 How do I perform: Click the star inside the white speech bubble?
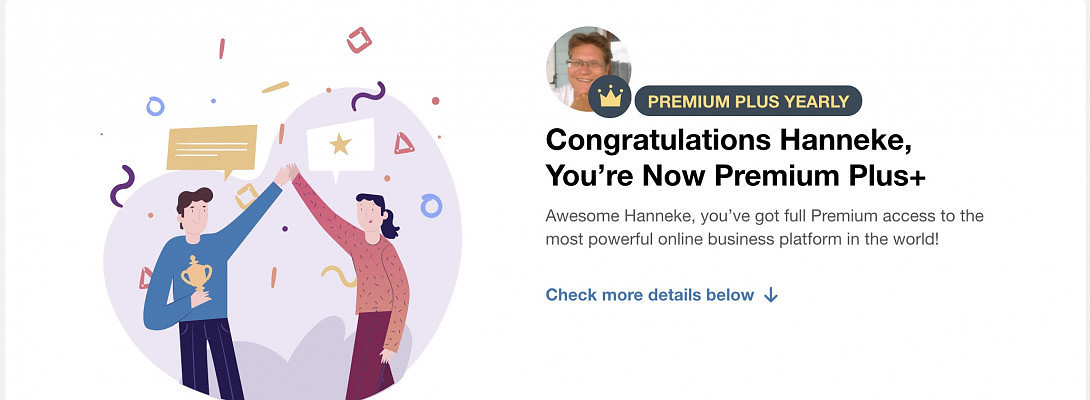coord(340,144)
